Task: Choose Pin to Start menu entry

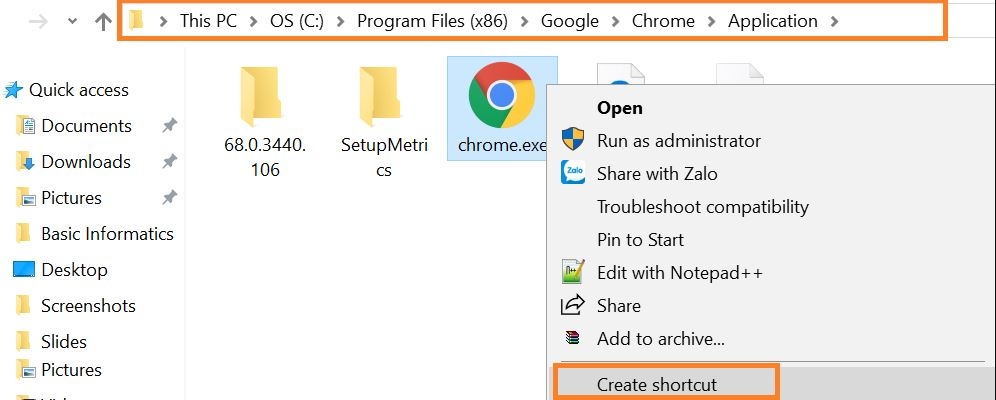Action: pos(640,239)
